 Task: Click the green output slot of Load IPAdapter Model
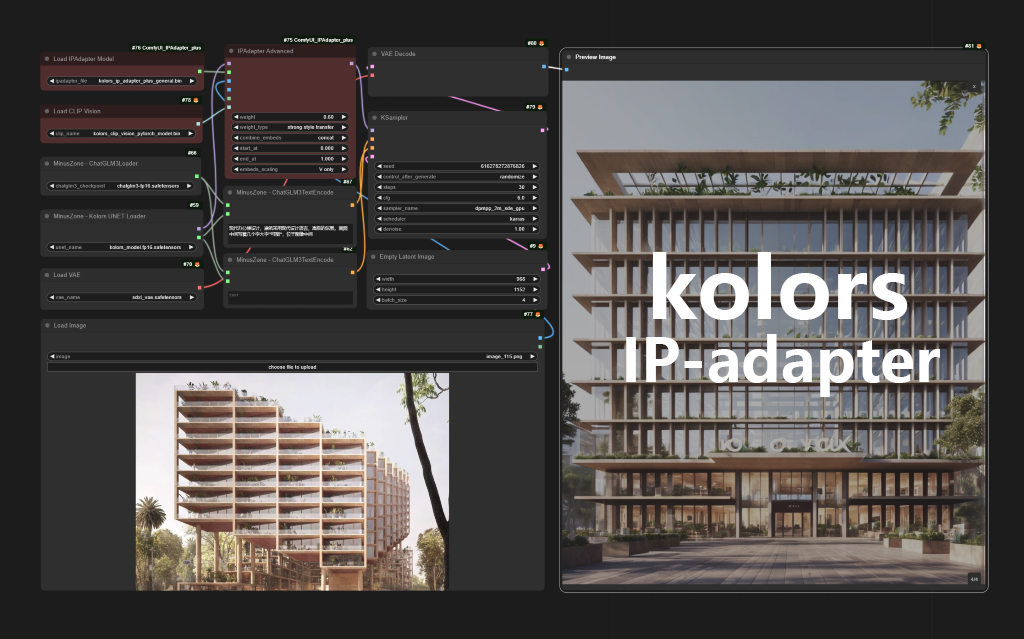coord(199,71)
